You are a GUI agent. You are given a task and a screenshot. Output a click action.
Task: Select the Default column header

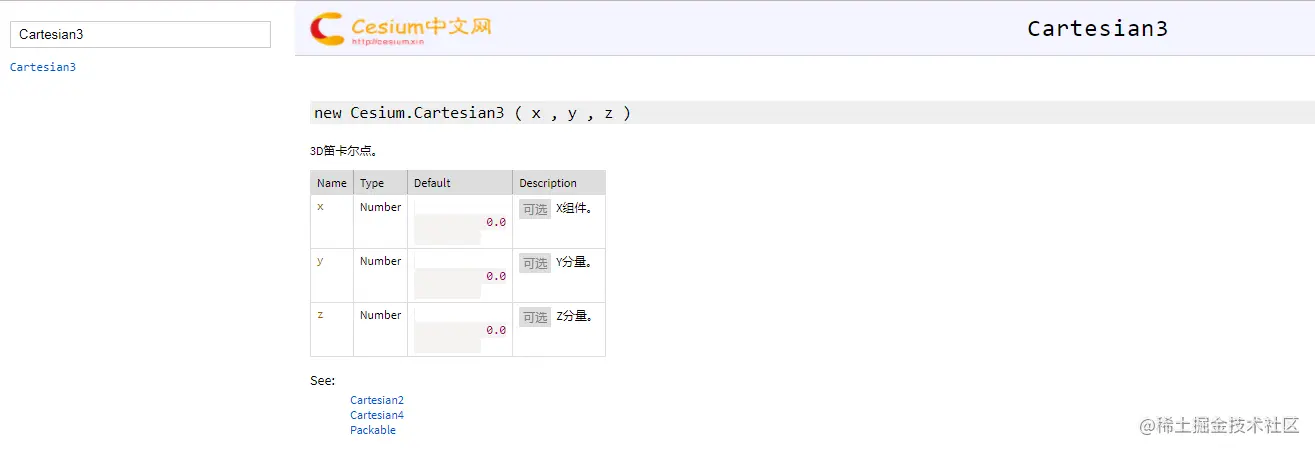[432, 183]
